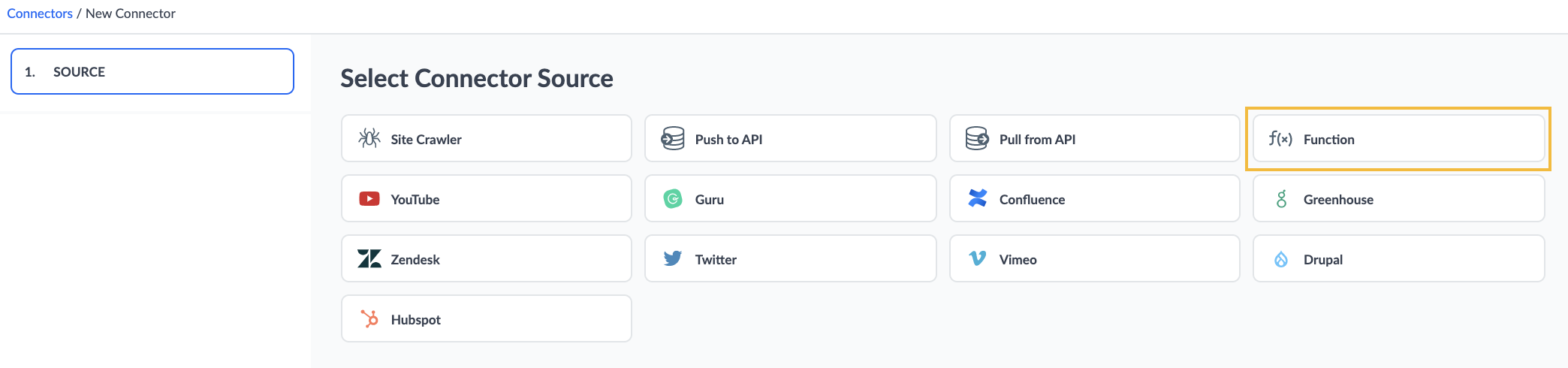Click the Greenhouse logo icon
The width and height of the screenshot is (1568, 368).
[x=1281, y=198]
